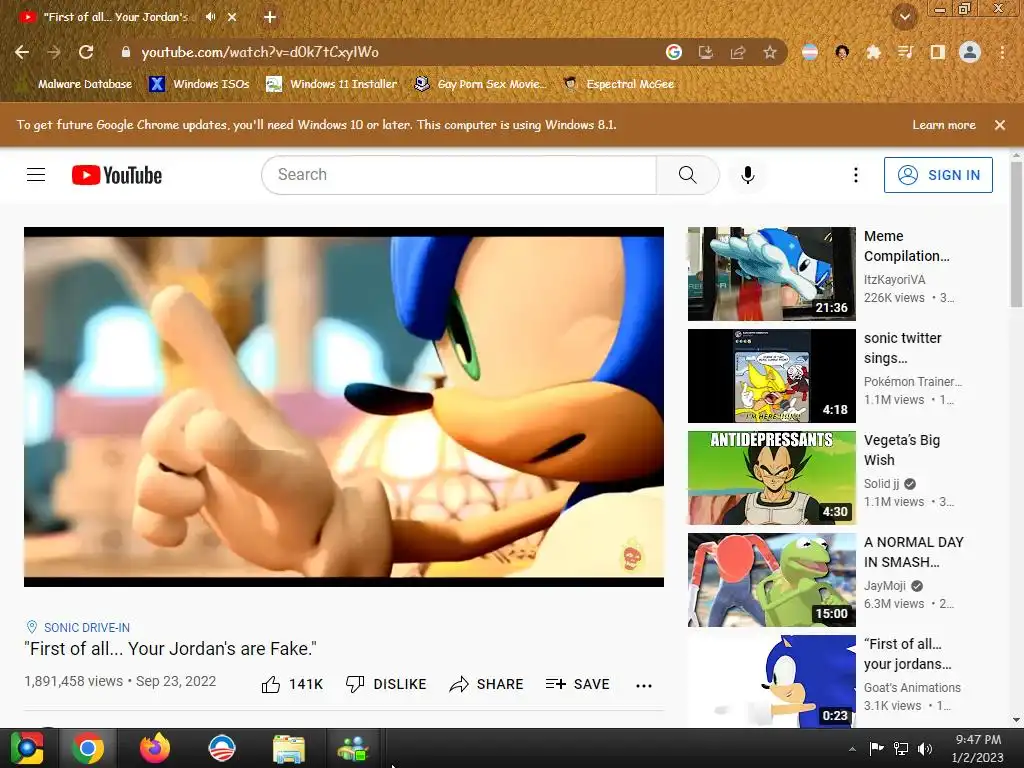Open the clock showing 9:47 PM
The height and width of the screenshot is (768, 1024).
coord(978,748)
